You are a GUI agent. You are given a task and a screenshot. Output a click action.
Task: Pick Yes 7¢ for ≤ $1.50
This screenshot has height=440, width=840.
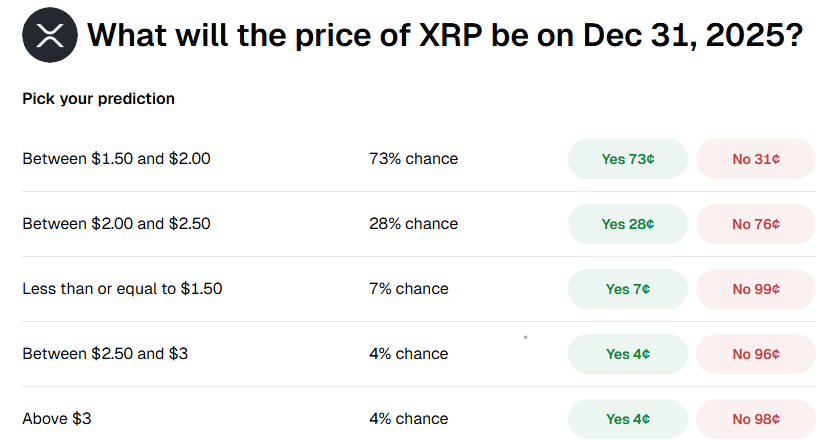point(628,289)
